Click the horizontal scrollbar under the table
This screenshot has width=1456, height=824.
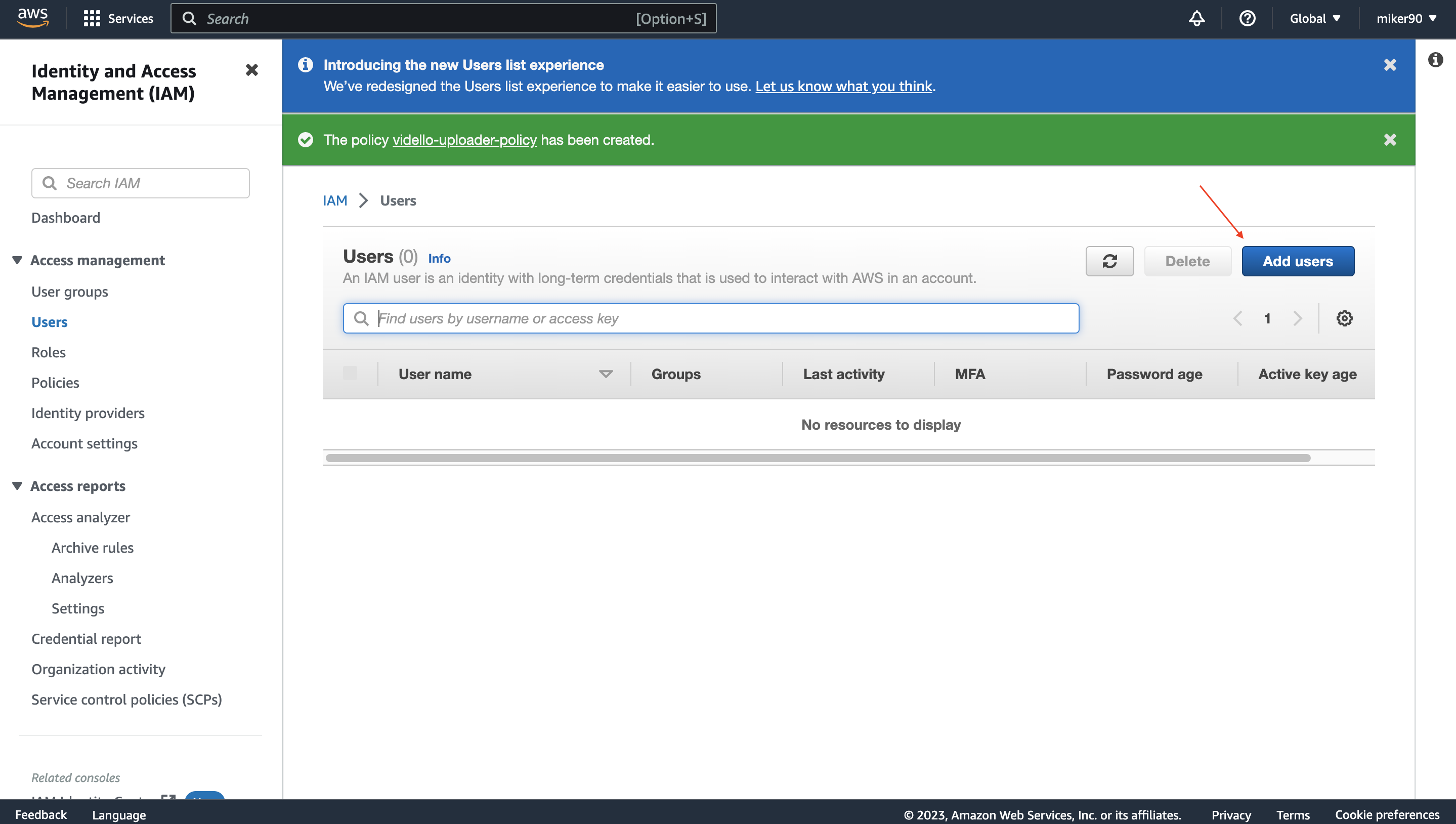tap(818, 458)
